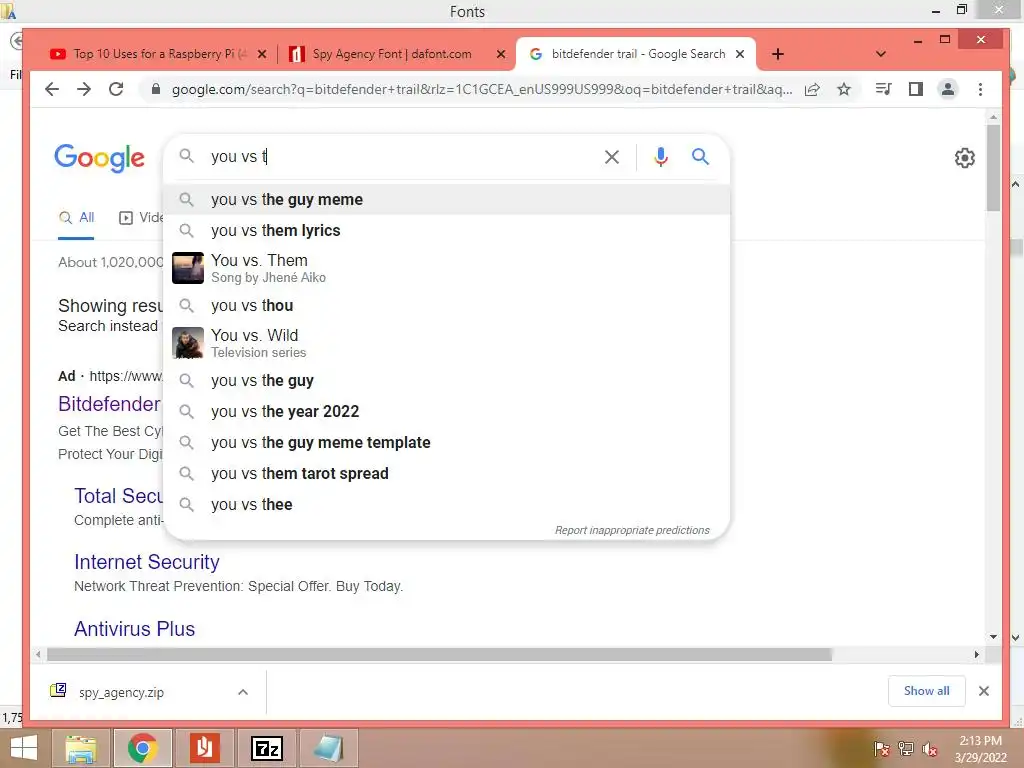Open the Internet Security ad link

coord(147,562)
